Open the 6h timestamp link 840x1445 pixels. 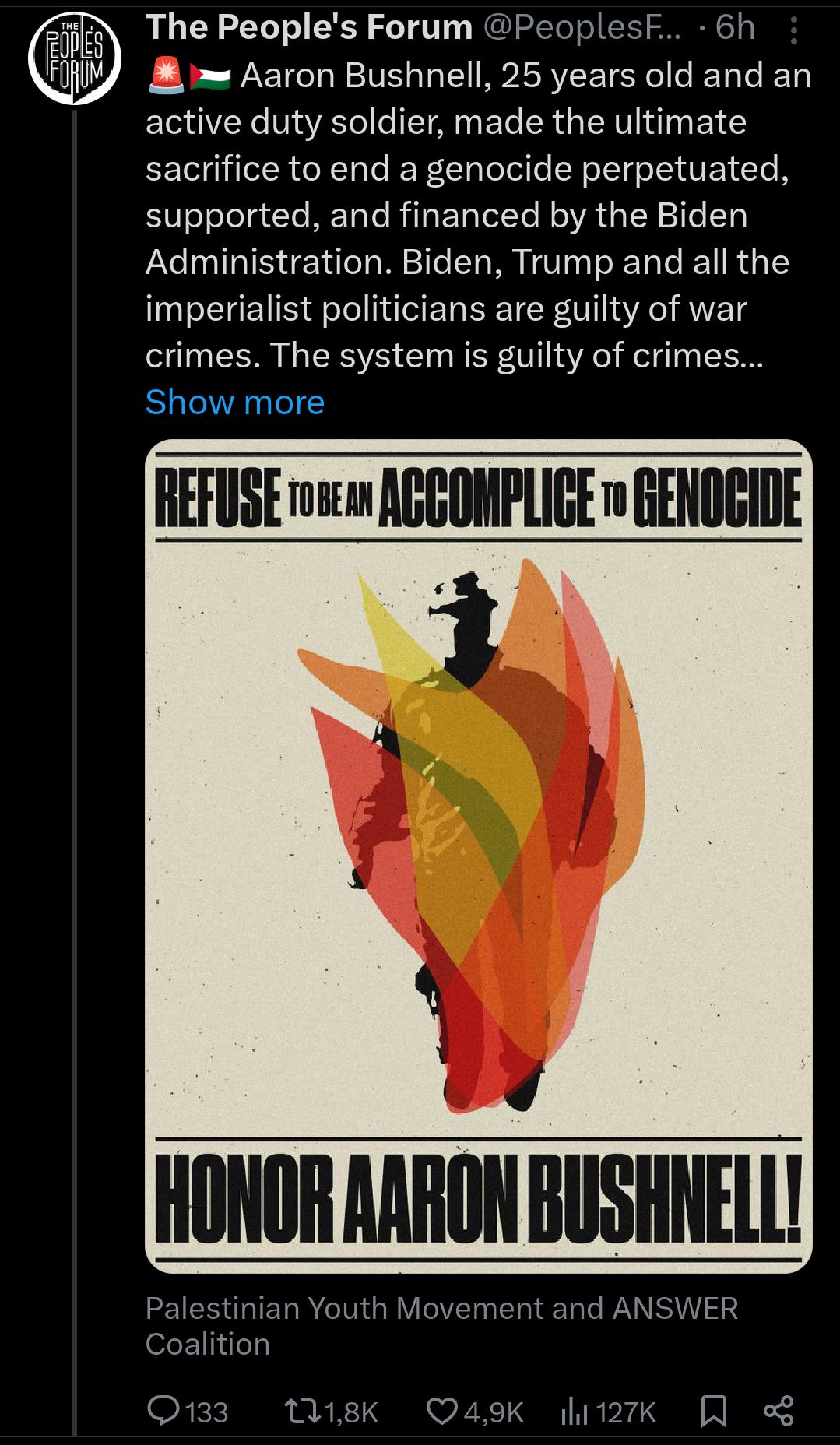click(x=735, y=28)
